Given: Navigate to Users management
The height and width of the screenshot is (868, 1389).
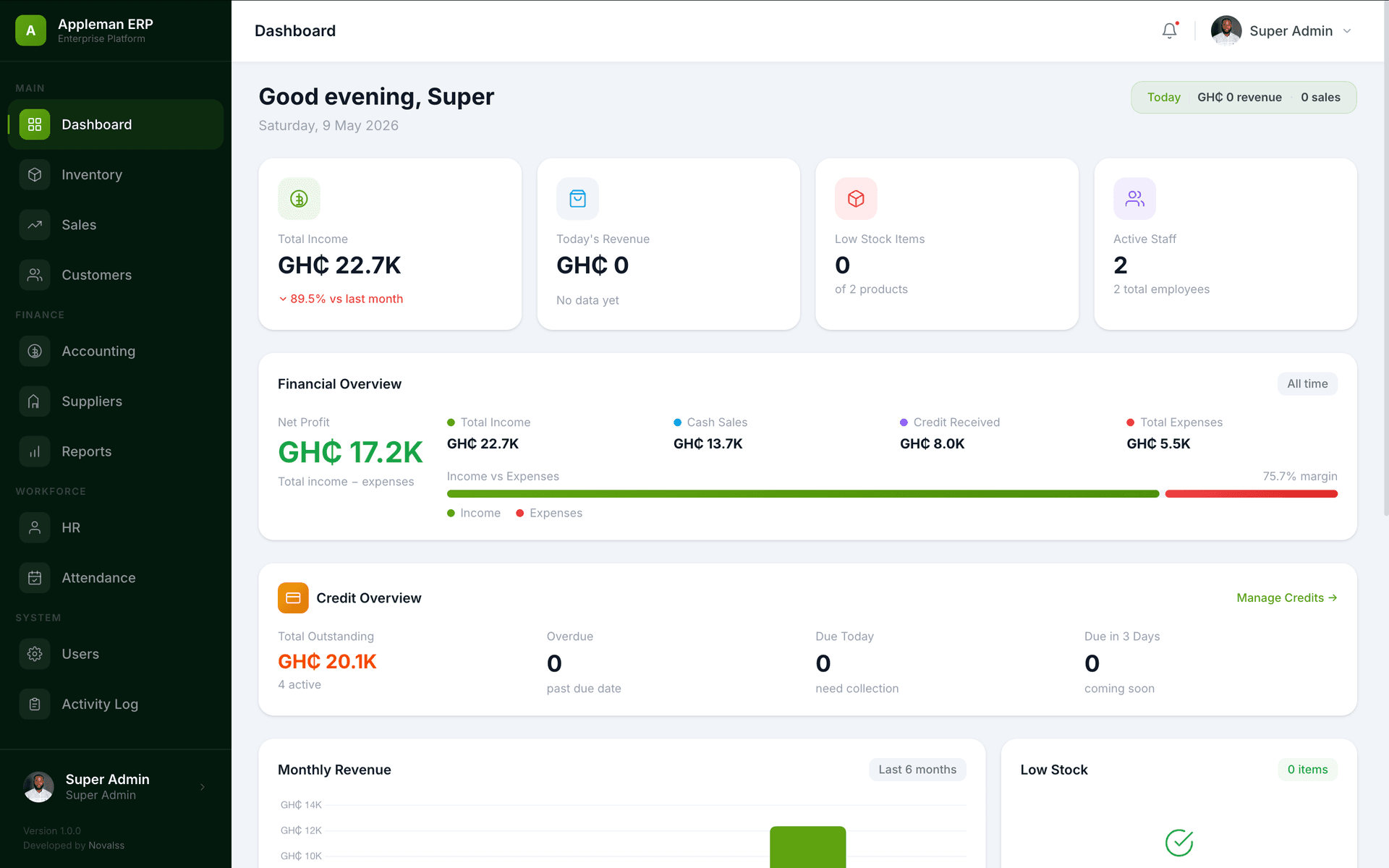Looking at the screenshot, I should [x=116, y=654].
